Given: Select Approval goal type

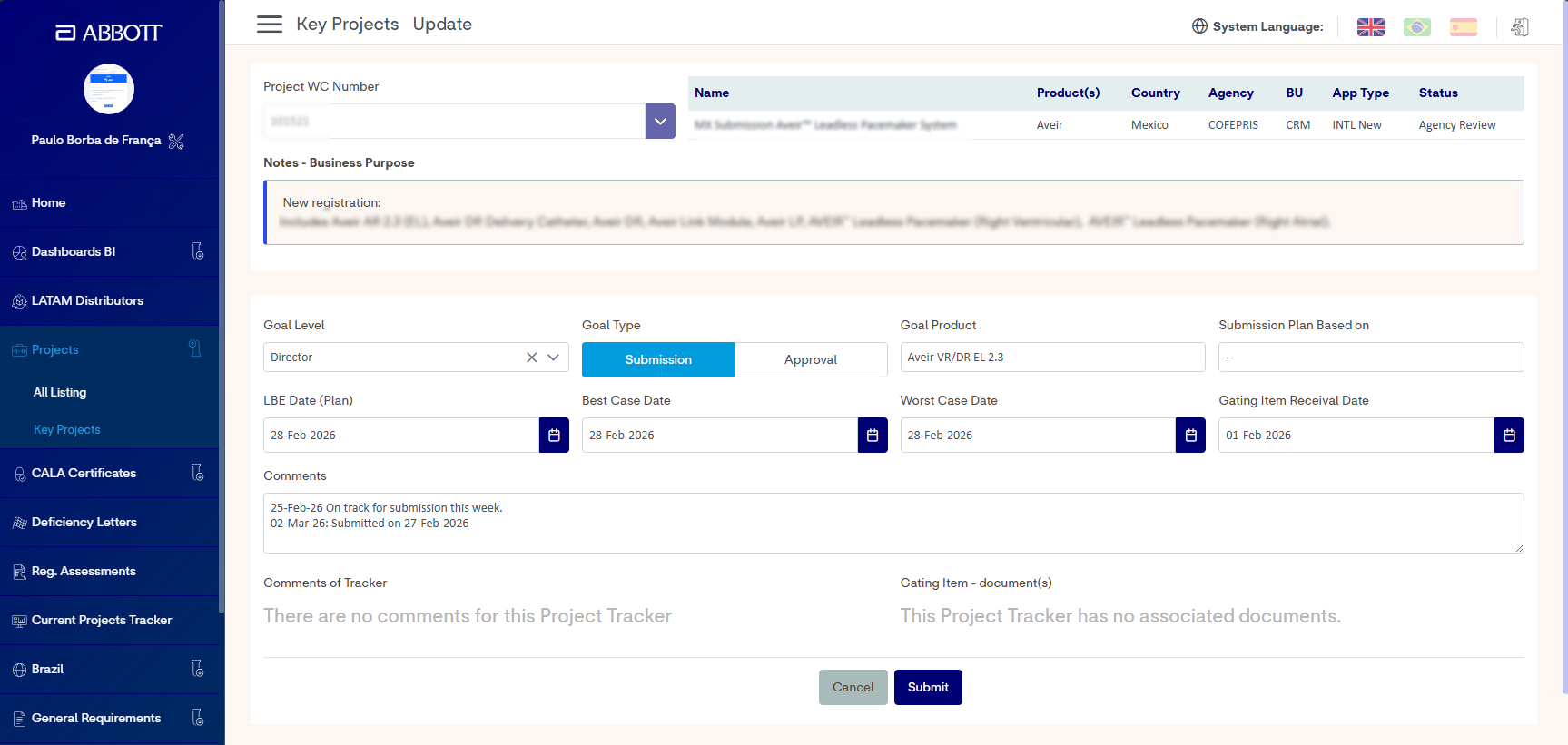Looking at the screenshot, I should [811, 360].
